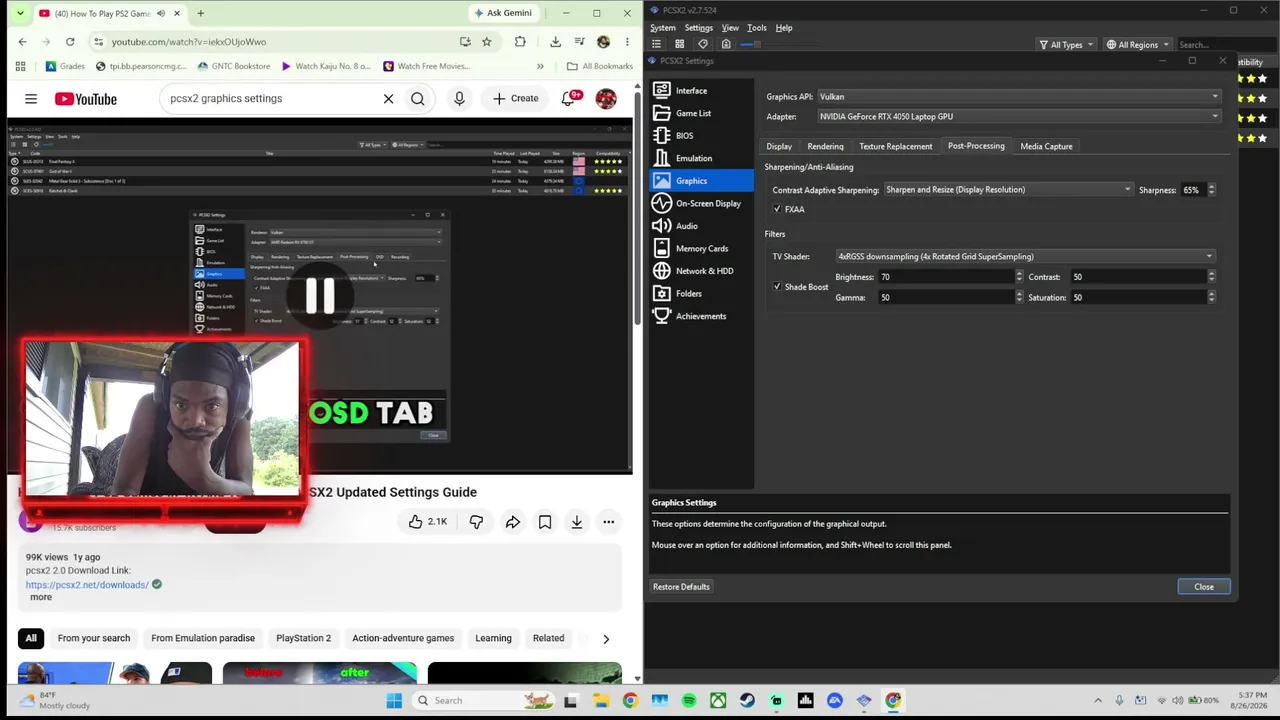Open the pcsx2.net downloads link
The height and width of the screenshot is (720, 1280).
[x=87, y=585]
